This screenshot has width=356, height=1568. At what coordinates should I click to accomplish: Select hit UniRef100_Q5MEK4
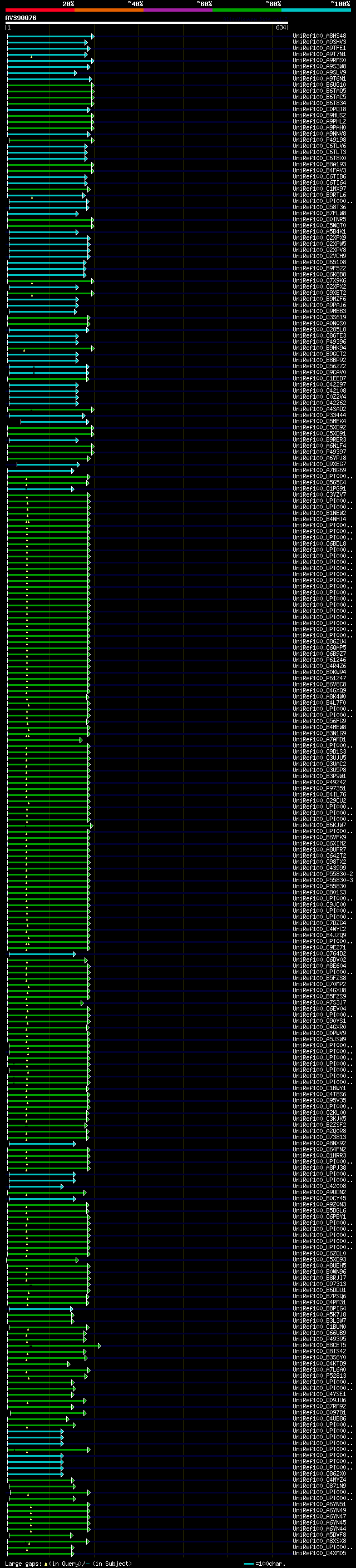point(319,421)
